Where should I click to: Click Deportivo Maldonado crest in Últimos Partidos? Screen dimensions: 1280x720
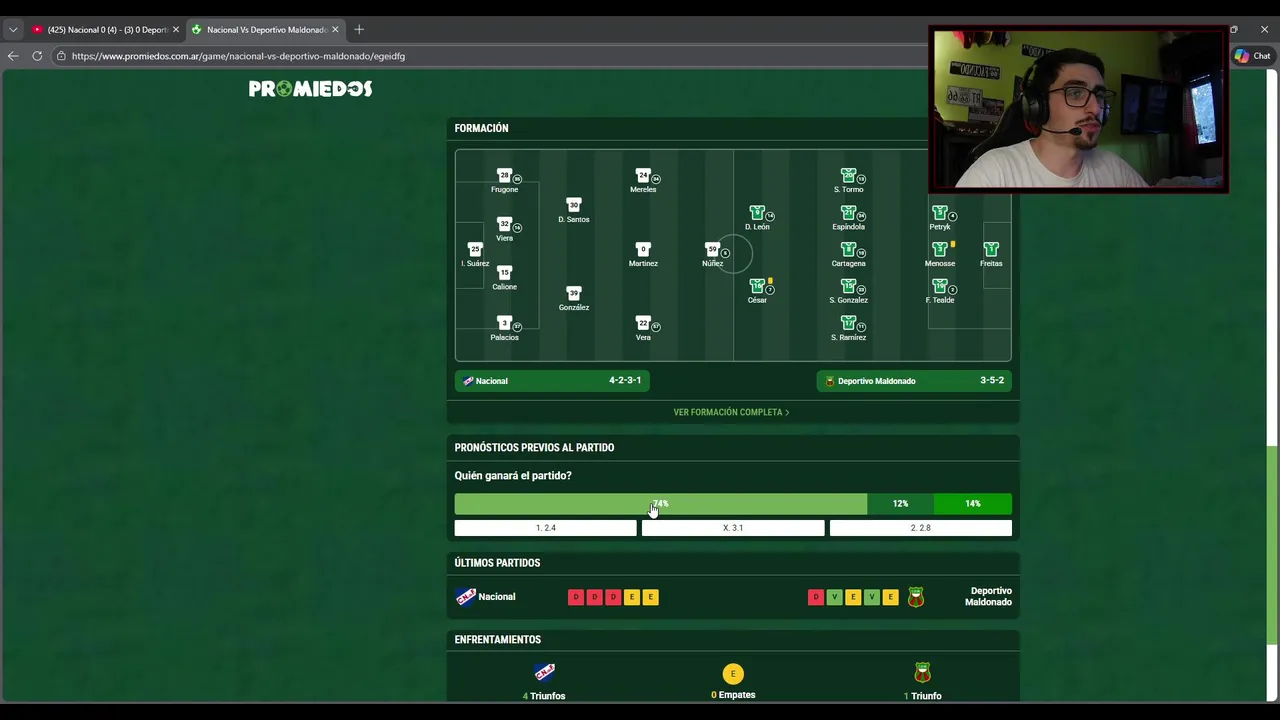tap(916, 597)
